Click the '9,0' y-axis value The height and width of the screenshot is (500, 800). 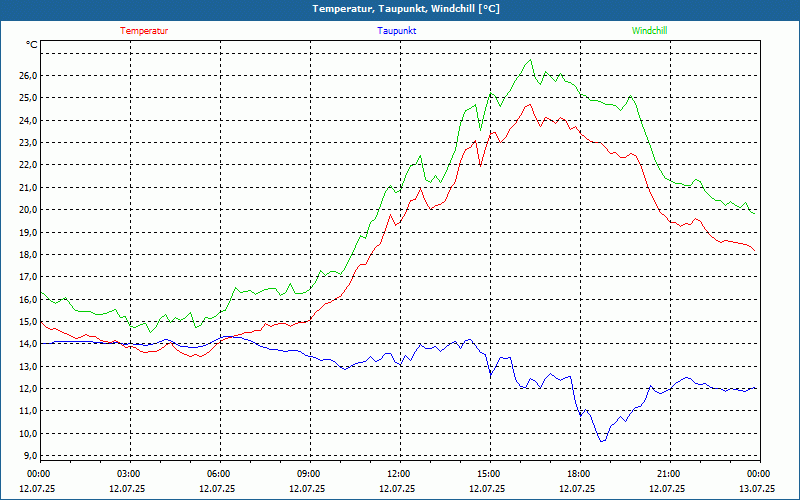pyautogui.click(x=31, y=456)
